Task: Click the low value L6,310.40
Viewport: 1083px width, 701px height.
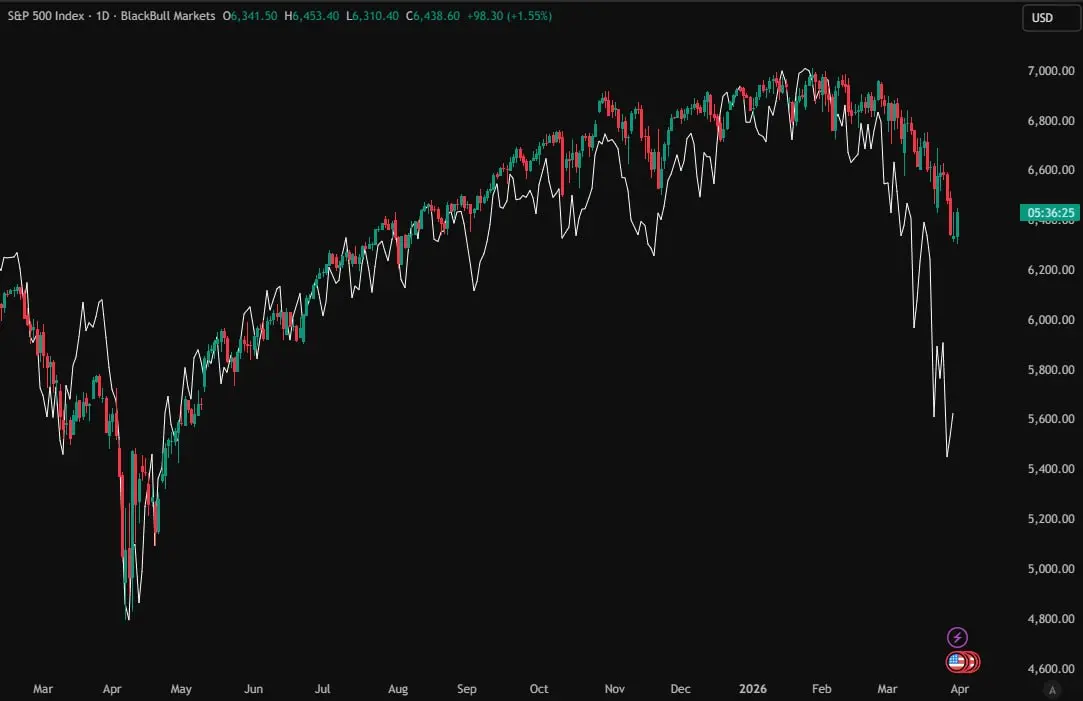Action: tap(372, 16)
